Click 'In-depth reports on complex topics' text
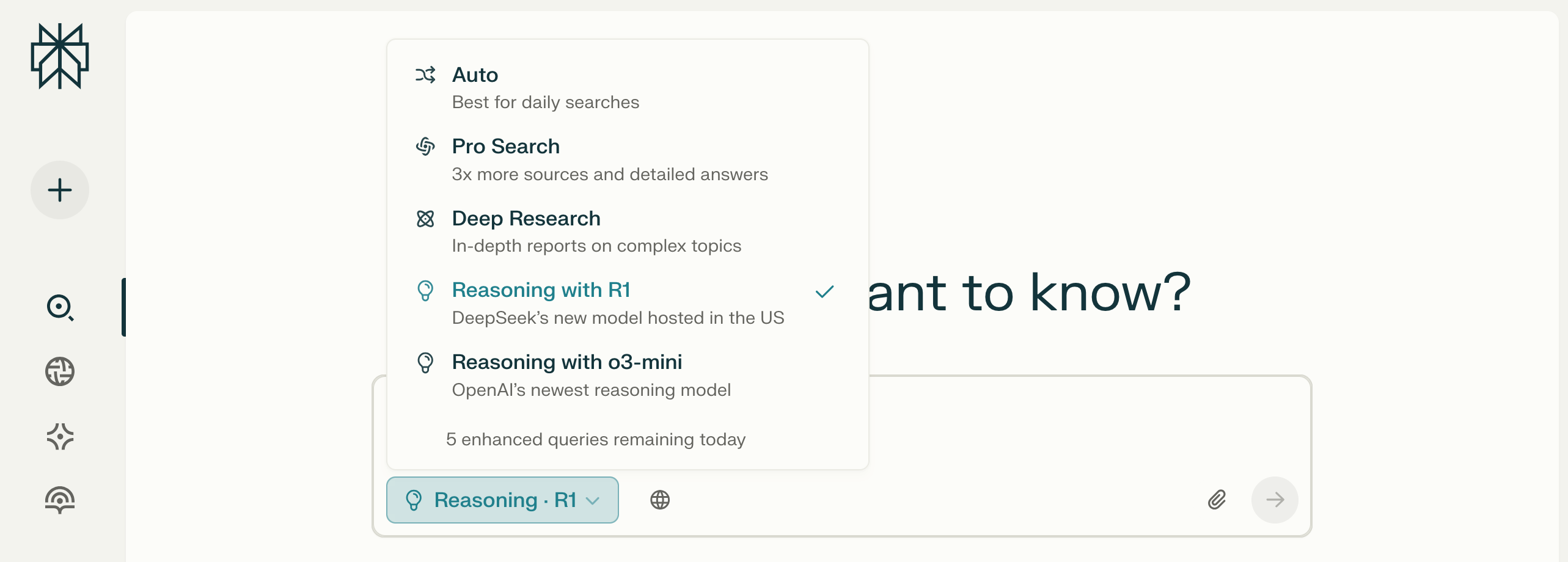The height and width of the screenshot is (562, 1568). [596, 246]
